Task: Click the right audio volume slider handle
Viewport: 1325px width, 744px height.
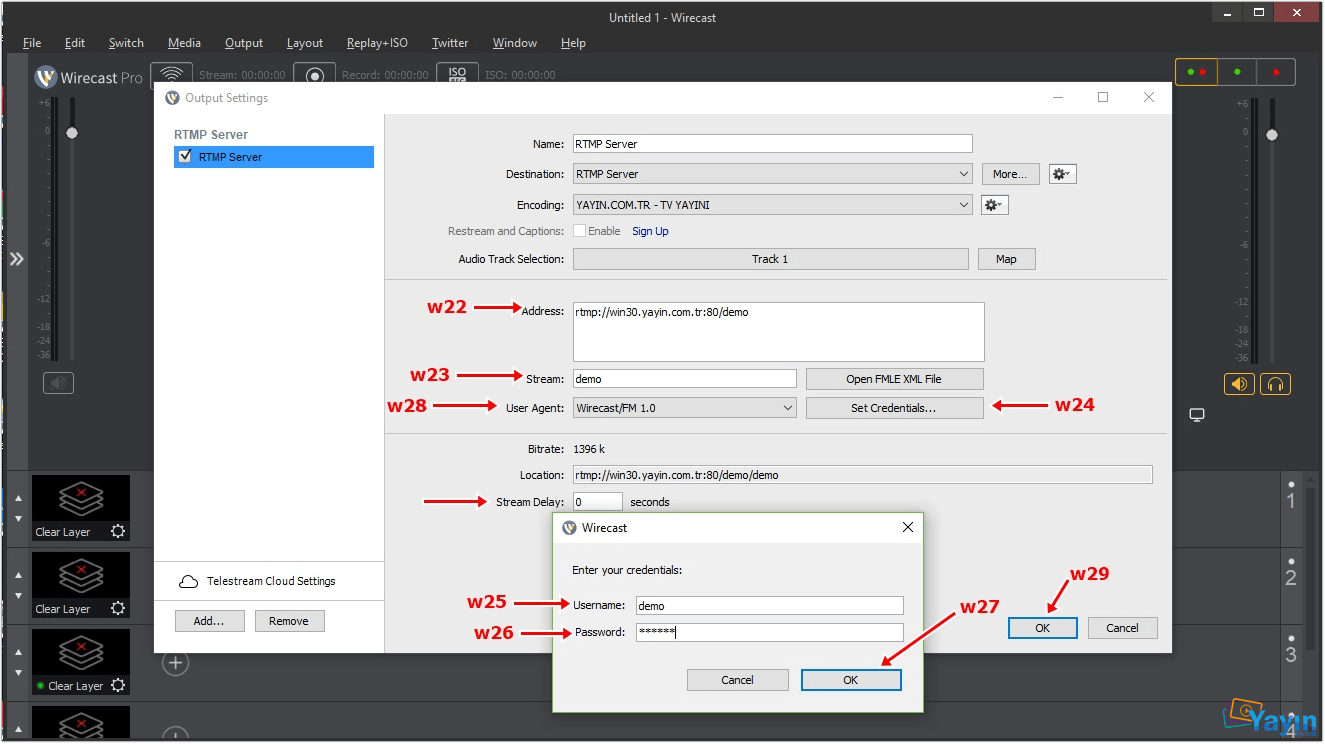Action: pyautogui.click(x=1272, y=135)
